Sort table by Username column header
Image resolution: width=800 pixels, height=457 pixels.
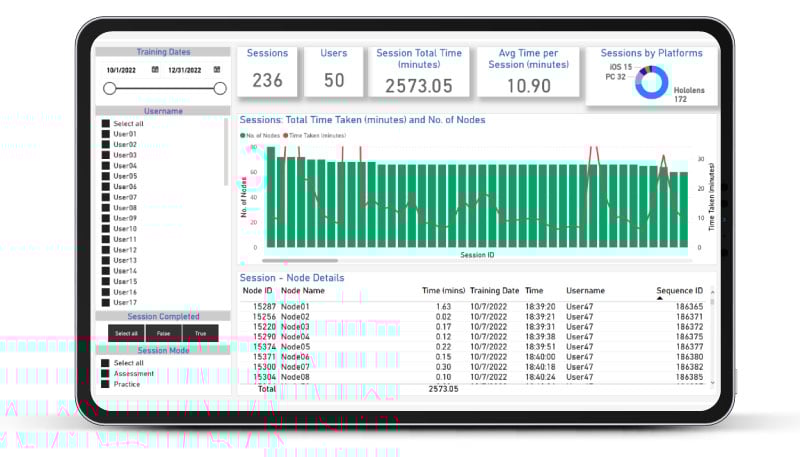tap(585, 291)
